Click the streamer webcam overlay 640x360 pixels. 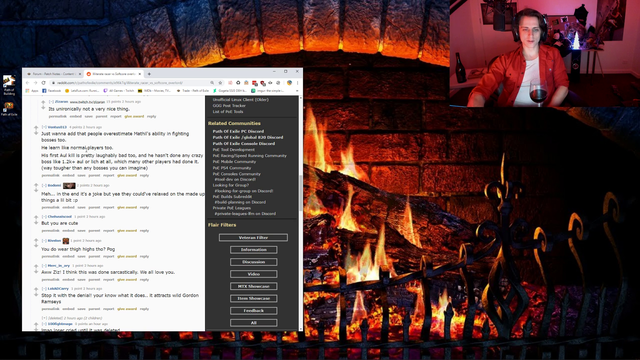[544, 53]
